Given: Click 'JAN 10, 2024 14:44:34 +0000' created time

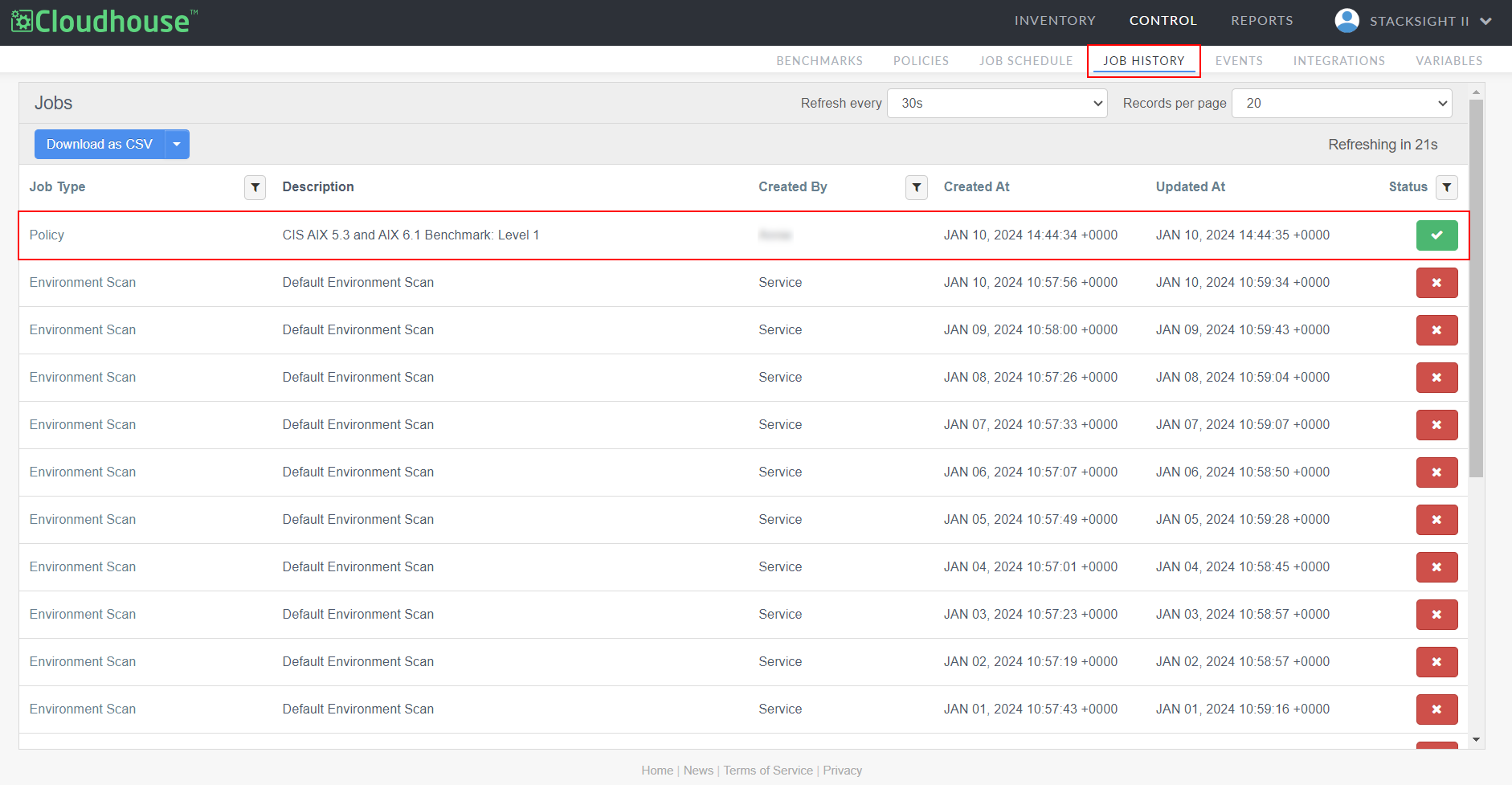Looking at the screenshot, I should coord(1031,235).
